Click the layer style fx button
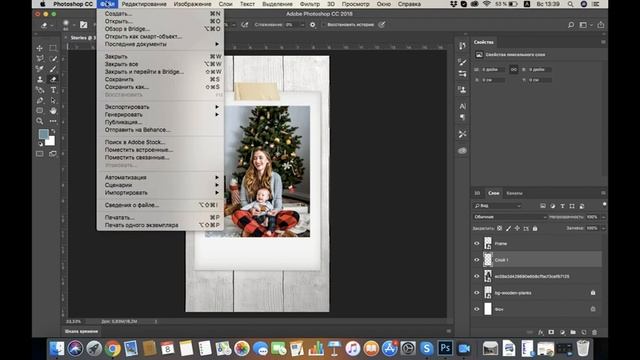 coord(541,332)
